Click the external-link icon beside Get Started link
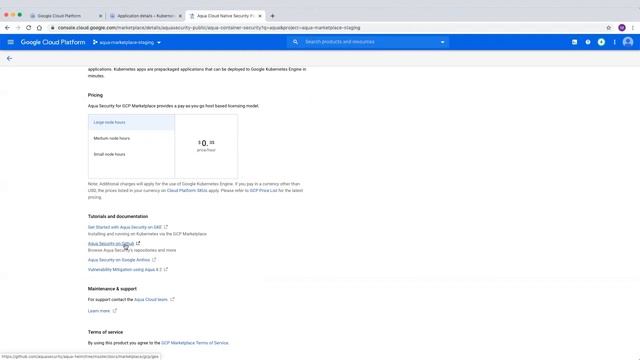 [x=166, y=227]
